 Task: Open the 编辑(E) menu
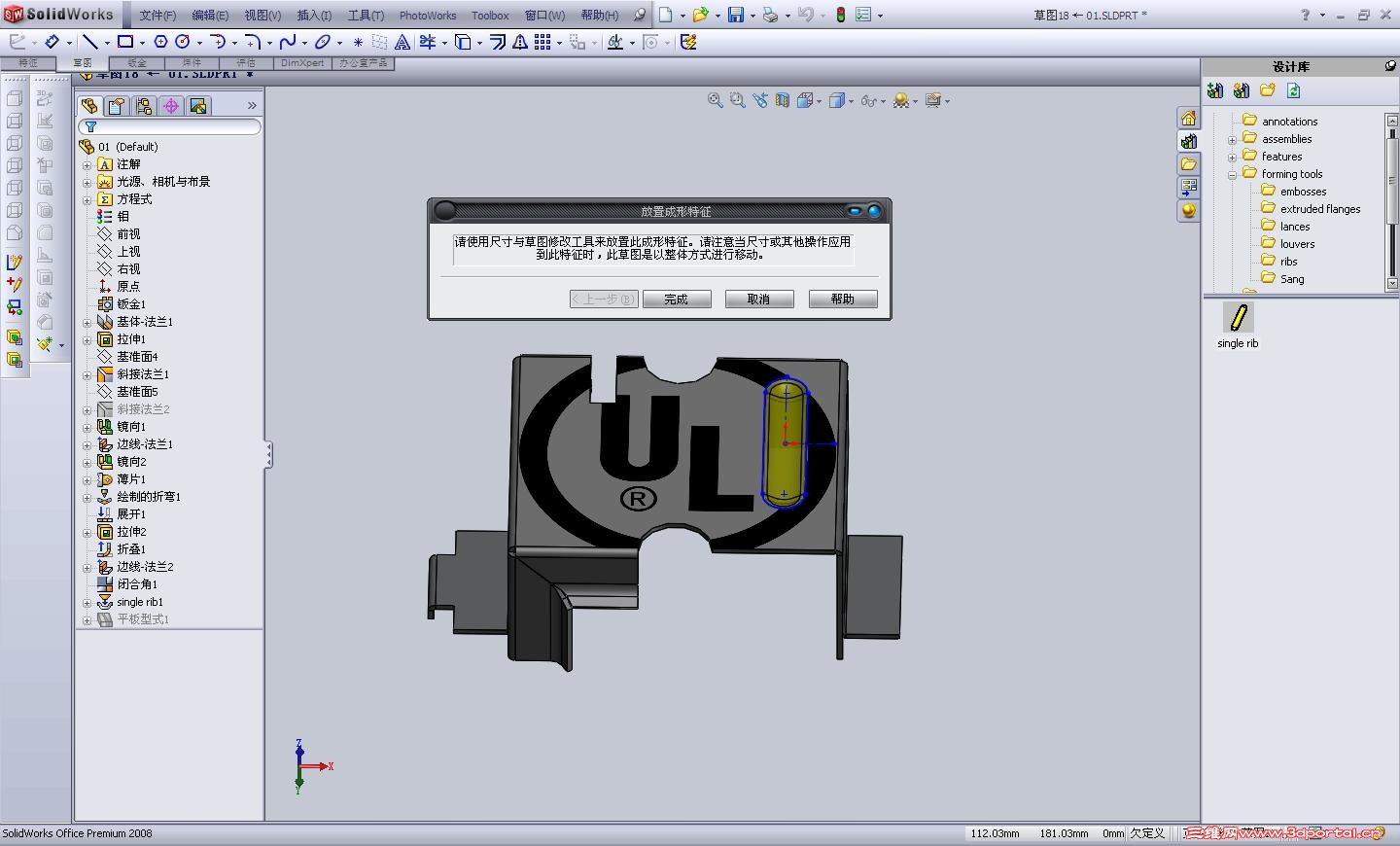pyautogui.click(x=210, y=16)
